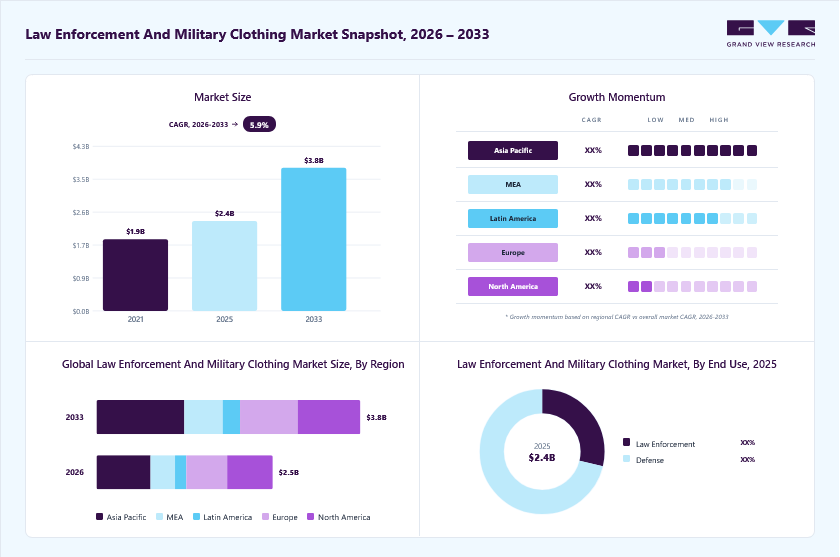840x557 pixels.
Task: Click the MEA region label button
Action: (513, 184)
